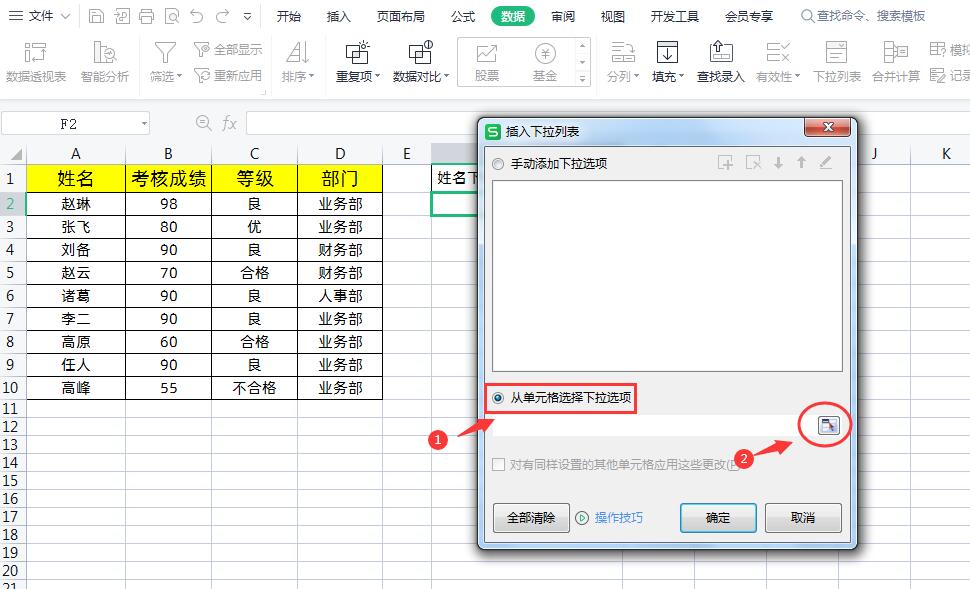Viewport: 970px width, 589px height.
Task: Switch to the 插入 tab
Action: pyautogui.click(x=338, y=17)
